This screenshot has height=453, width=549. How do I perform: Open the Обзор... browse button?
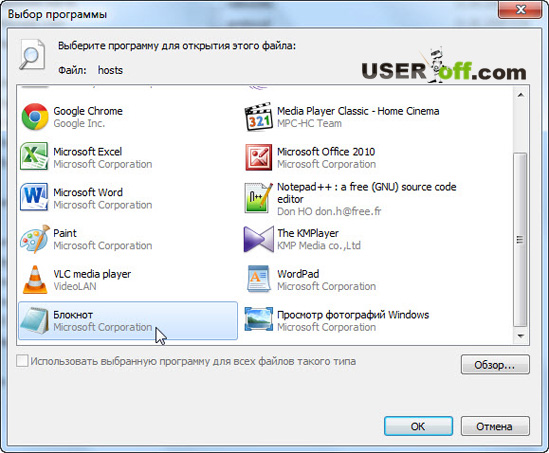pos(495,365)
